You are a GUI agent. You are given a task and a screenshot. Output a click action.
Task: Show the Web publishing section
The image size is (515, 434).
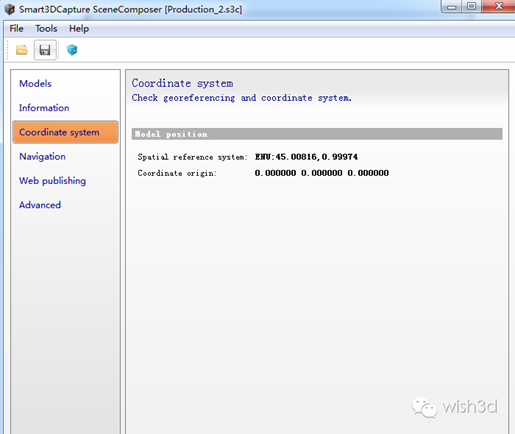(52, 181)
